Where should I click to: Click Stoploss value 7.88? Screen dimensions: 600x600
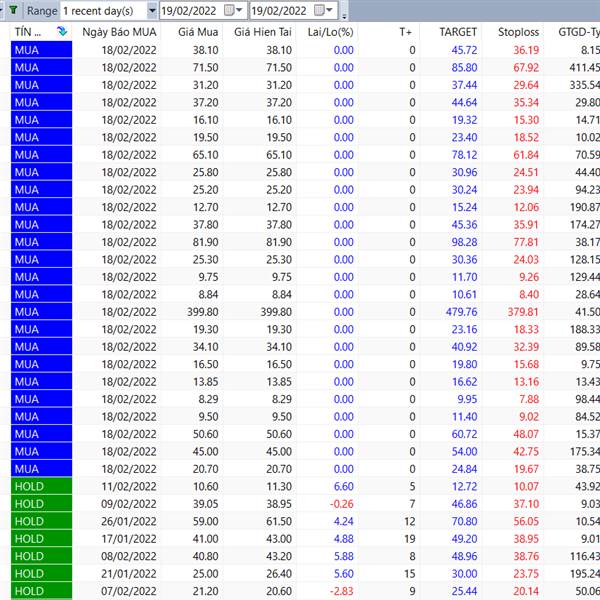tap(529, 399)
